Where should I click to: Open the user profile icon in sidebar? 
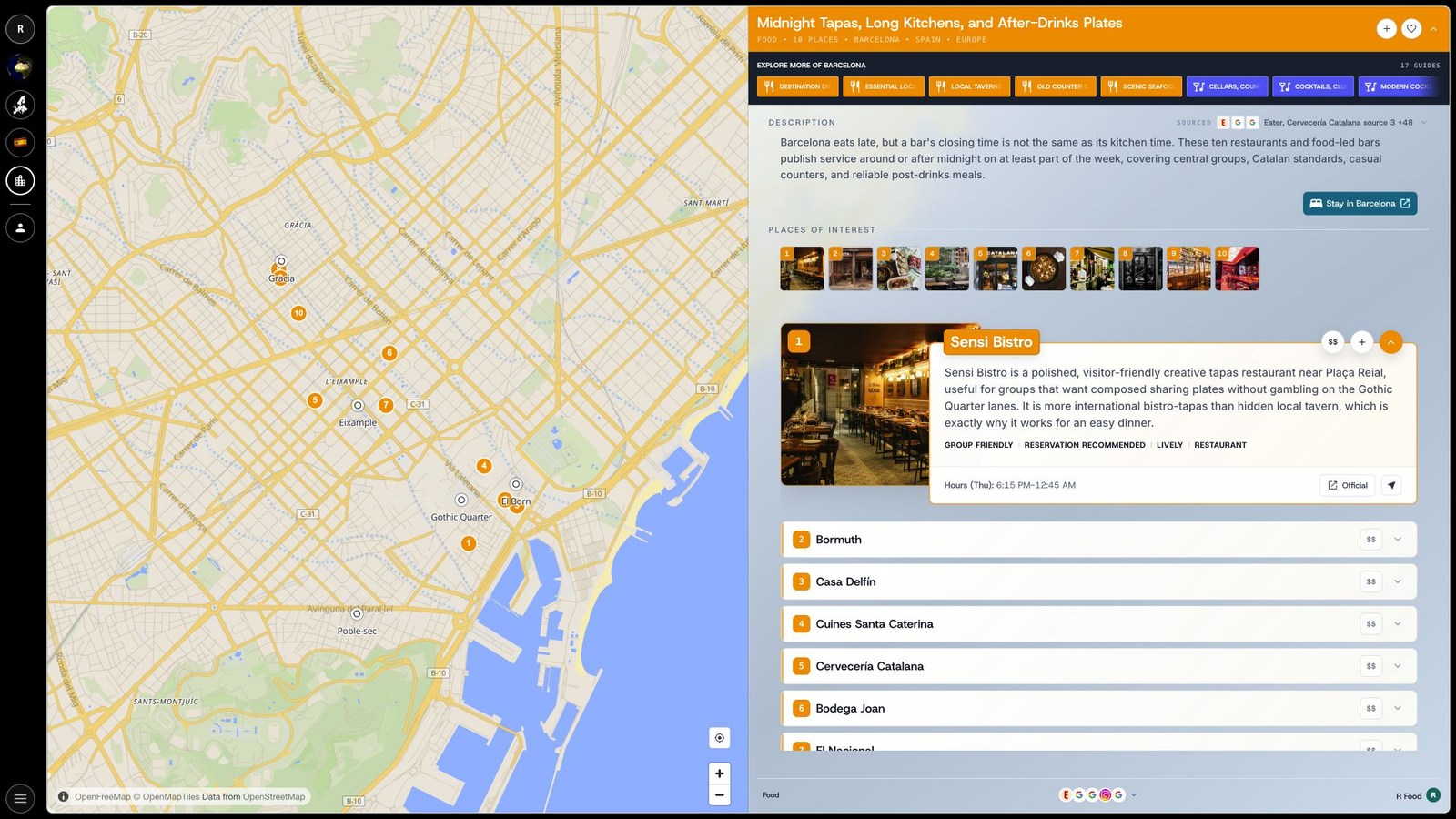tap(20, 227)
